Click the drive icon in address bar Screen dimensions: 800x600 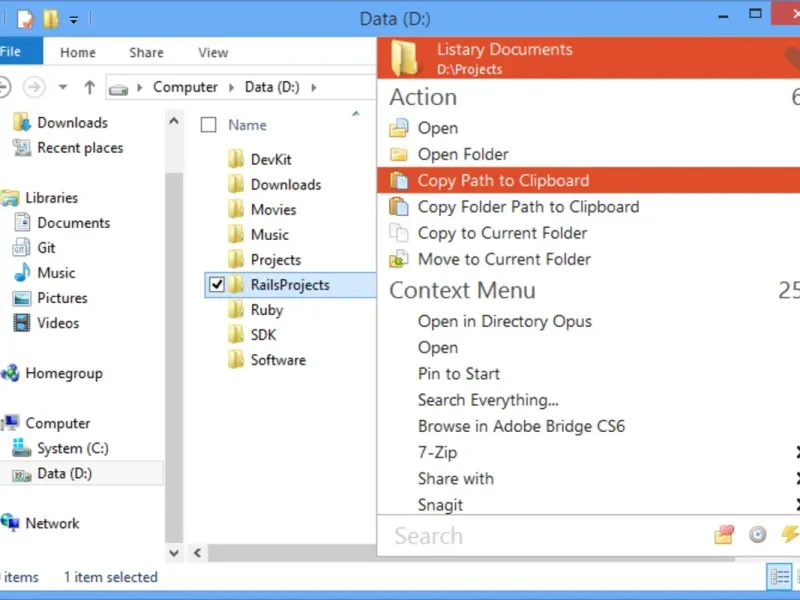coord(118,90)
